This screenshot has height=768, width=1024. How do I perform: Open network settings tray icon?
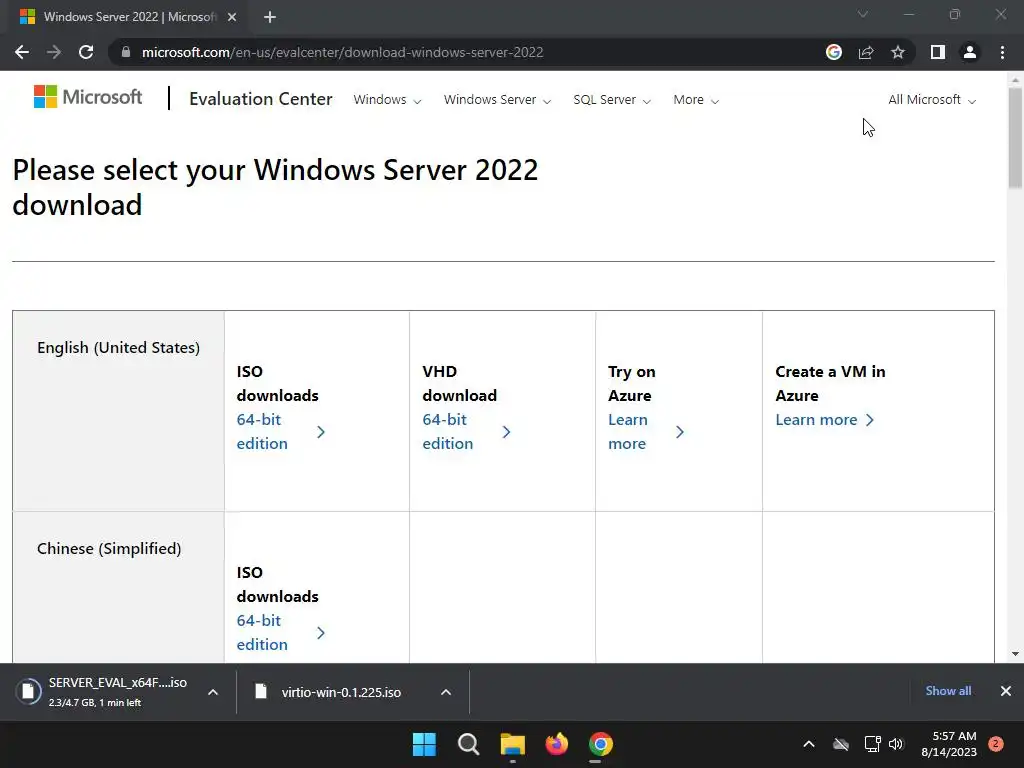click(872, 744)
